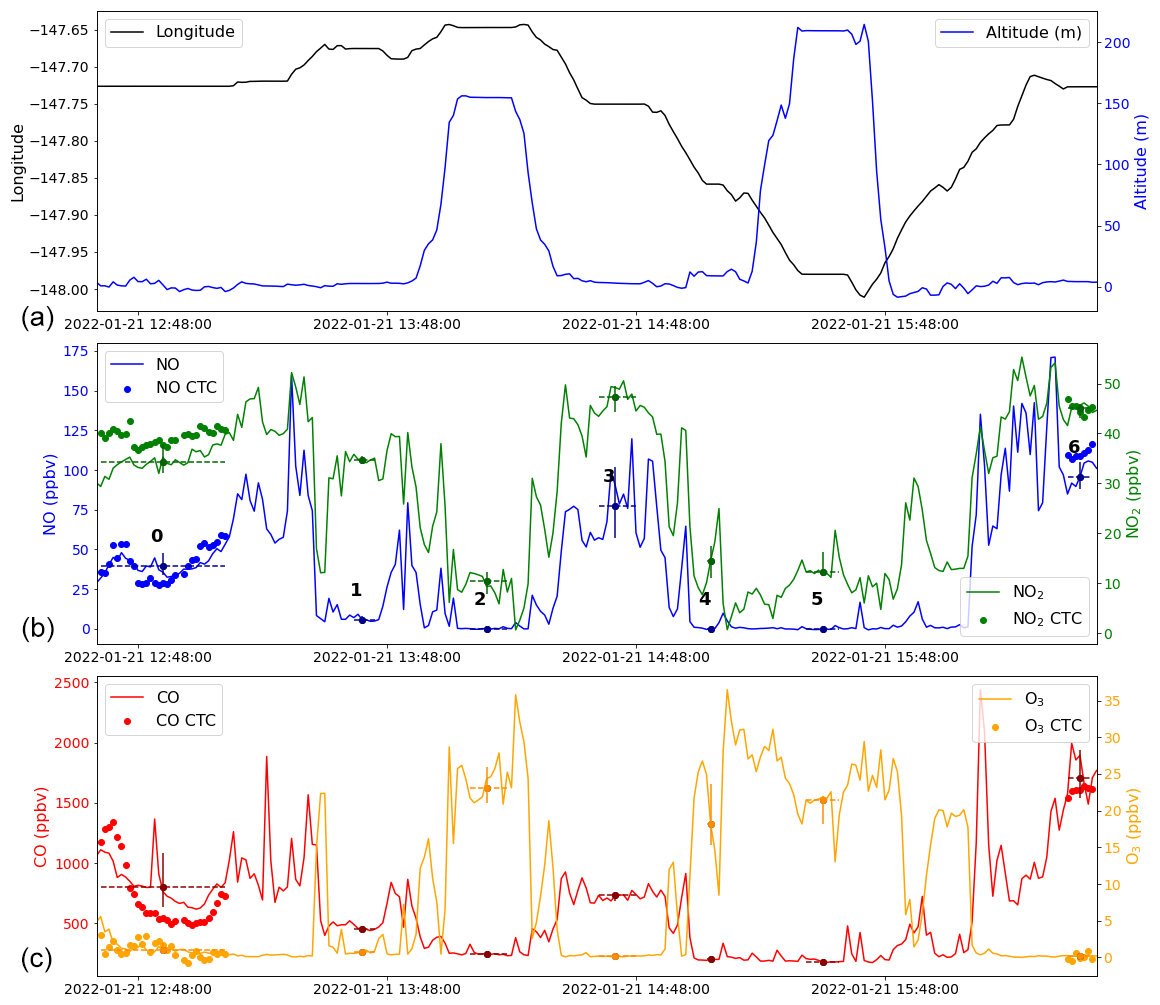This screenshot has height=1005, width=1160.
Task: Click the red CO line legend swatch
Action: pyautogui.click(x=127, y=697)
